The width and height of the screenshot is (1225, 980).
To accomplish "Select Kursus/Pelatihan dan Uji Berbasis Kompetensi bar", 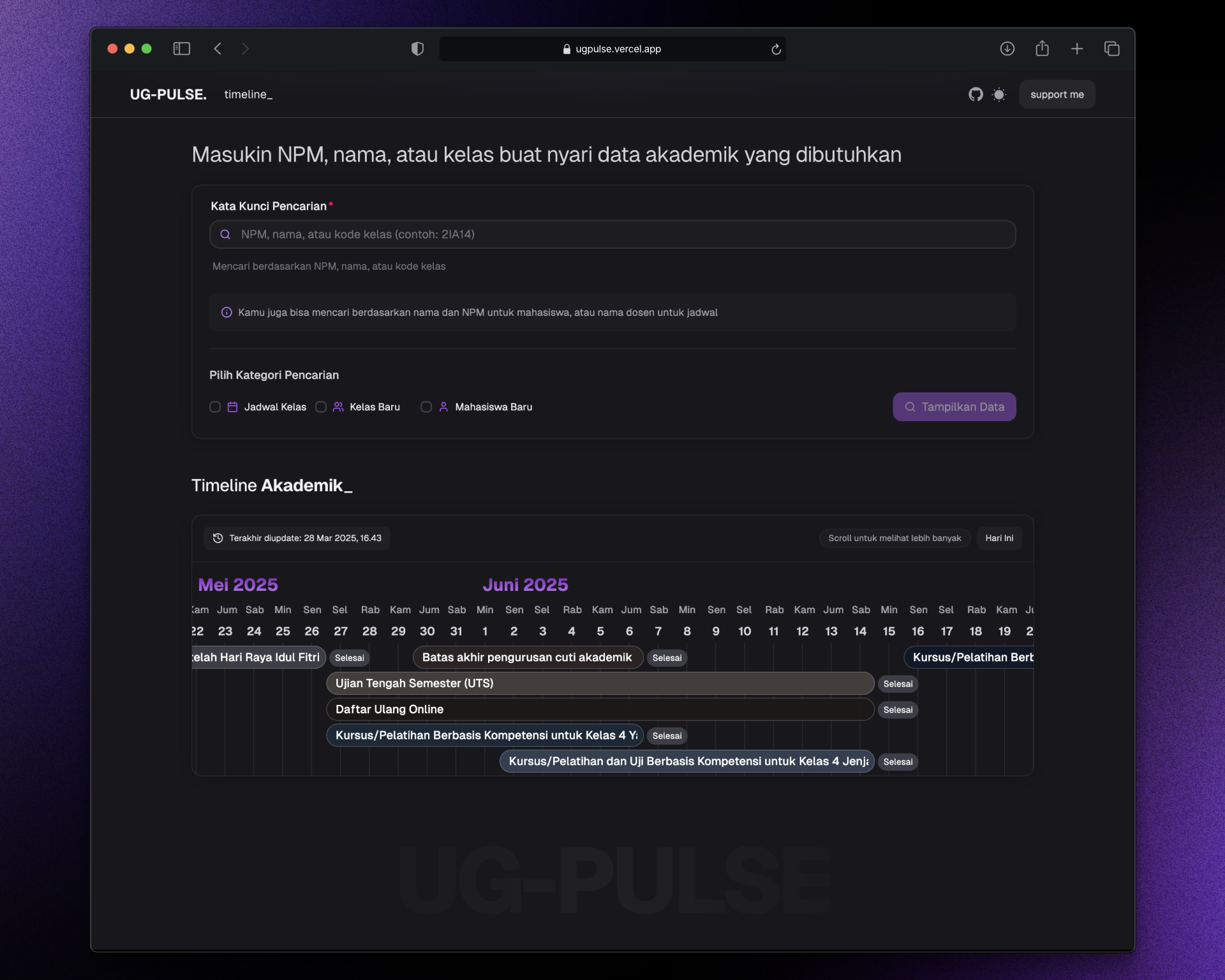I will (687, 762).
